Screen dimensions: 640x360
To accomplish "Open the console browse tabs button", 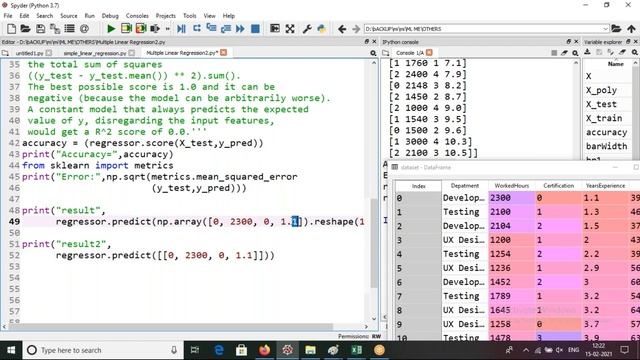I will click(386, 53).
